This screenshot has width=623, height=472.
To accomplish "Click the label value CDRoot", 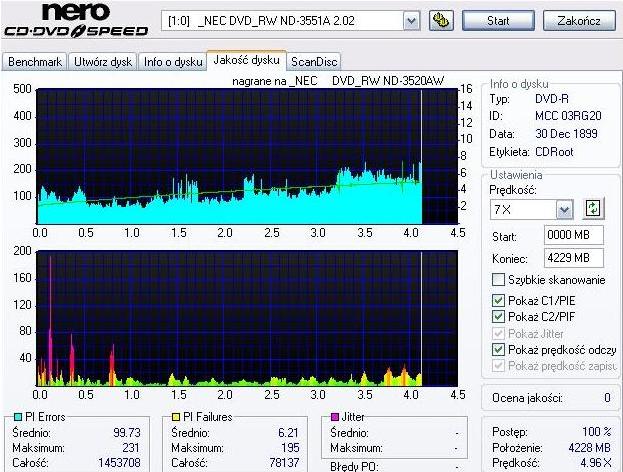I will click(x=554, y=152).
